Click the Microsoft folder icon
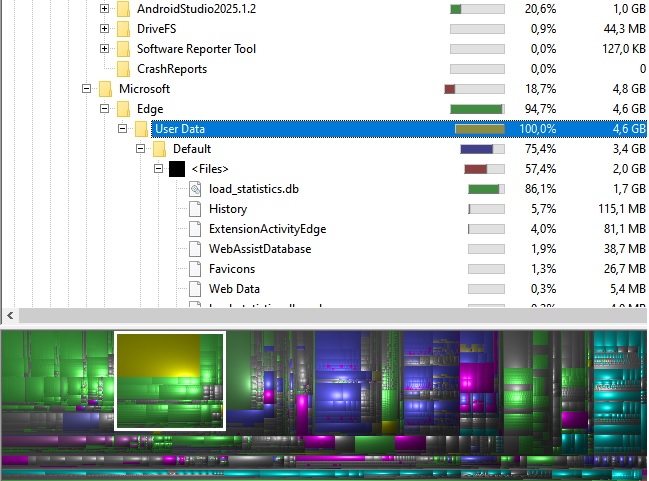Screen dimensions: 649x481 coord(105,89)
